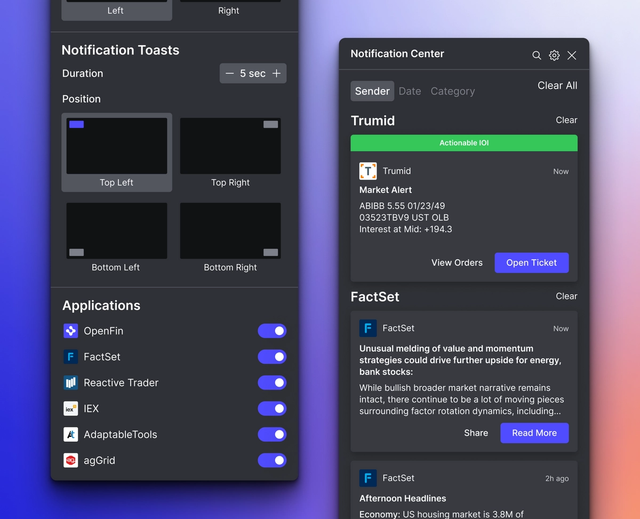Image resolution: width=640 pixels, height=519 pixels.
Task: Share the FactSet article notification
Action: coord(476,433)
